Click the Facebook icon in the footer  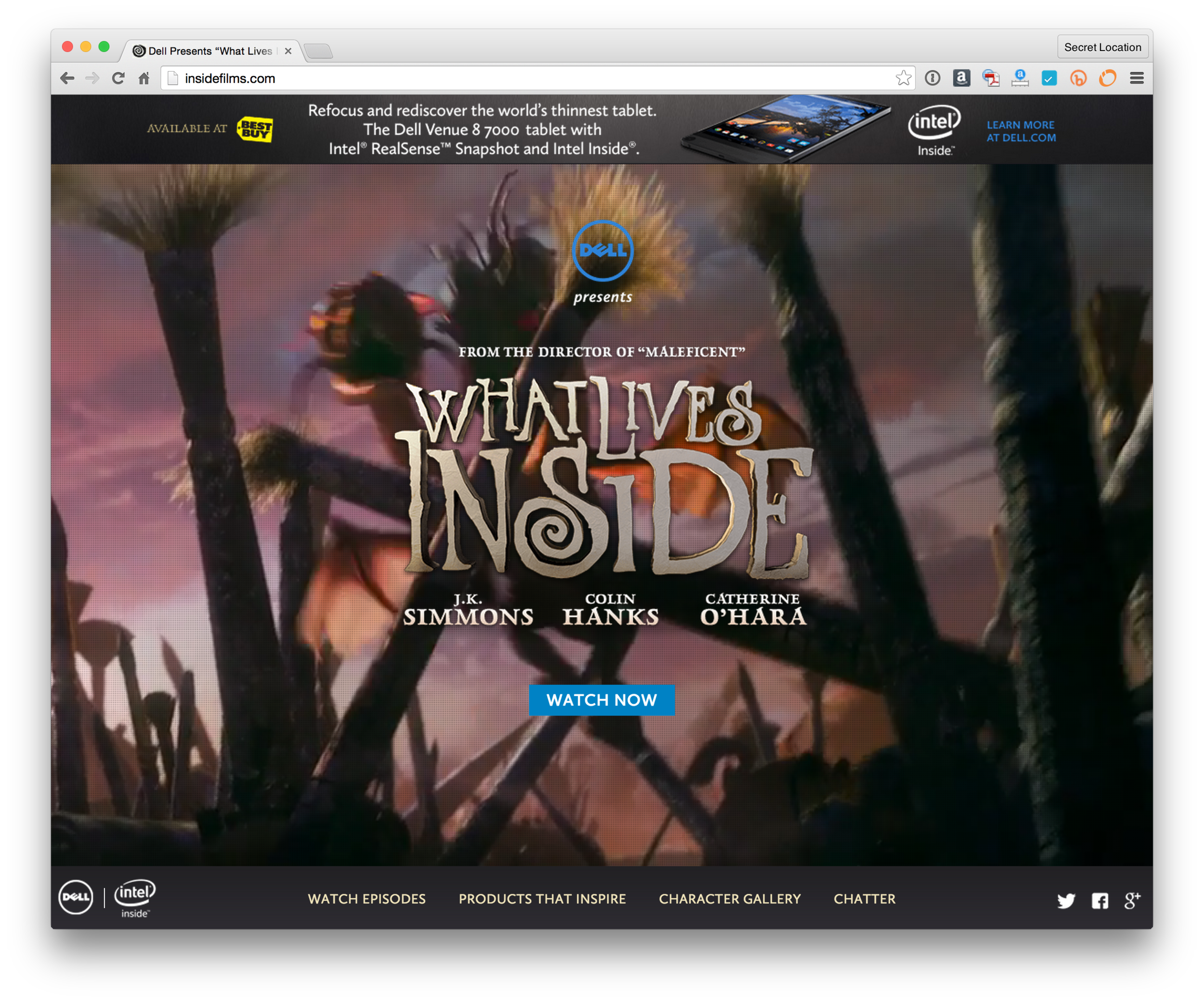[x=1099, y=900]
